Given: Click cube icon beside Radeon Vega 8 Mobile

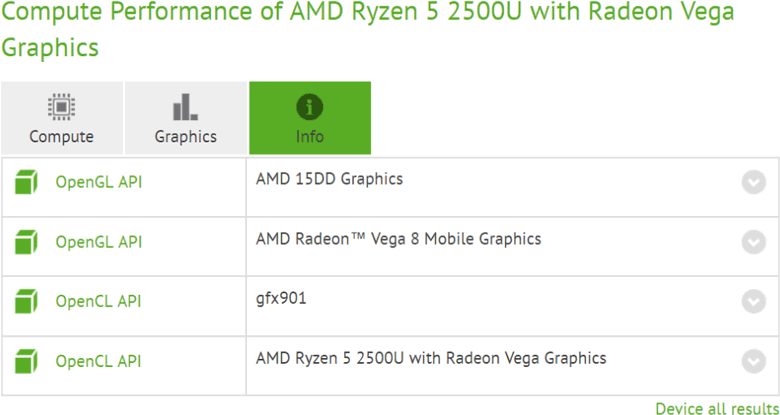Looking at the screenshot, I should [27, 242].
